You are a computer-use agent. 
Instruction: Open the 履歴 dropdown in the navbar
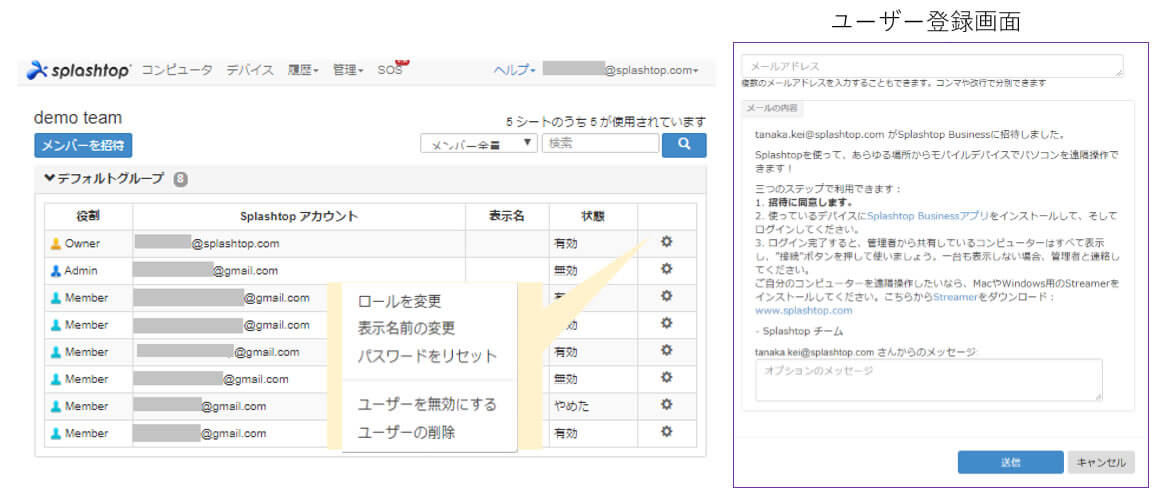[x=303, y=70]
